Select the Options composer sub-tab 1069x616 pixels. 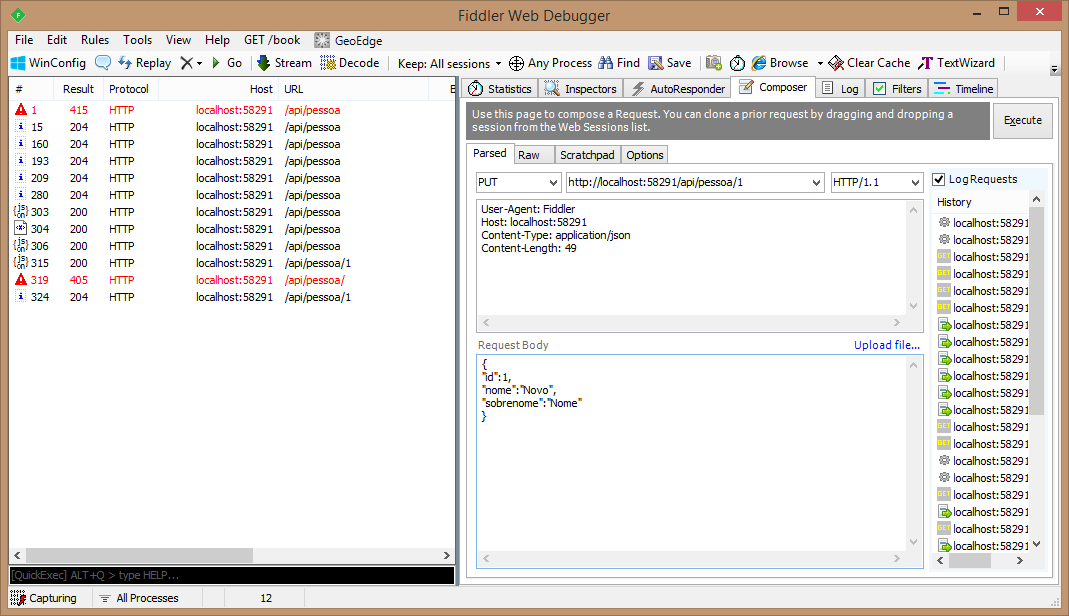click(x=644, y=155)
